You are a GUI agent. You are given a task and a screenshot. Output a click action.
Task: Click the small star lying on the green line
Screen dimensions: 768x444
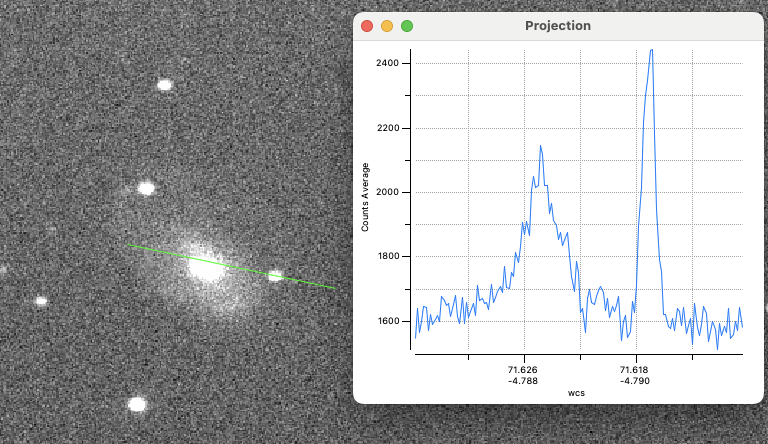[275, 275]
